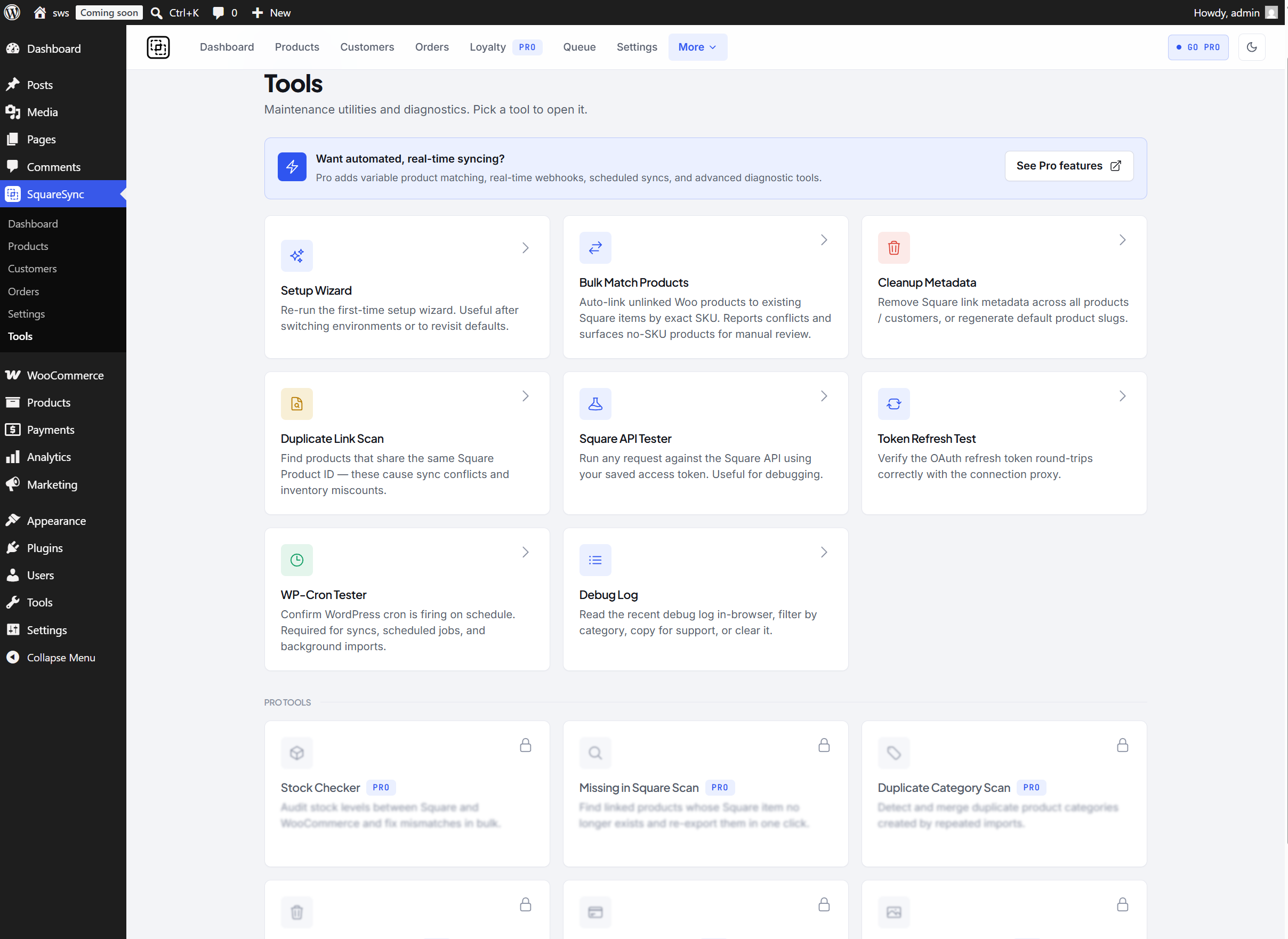Click the New button in the admin bar
The image size is (1288, 939).
pos(271,12)
